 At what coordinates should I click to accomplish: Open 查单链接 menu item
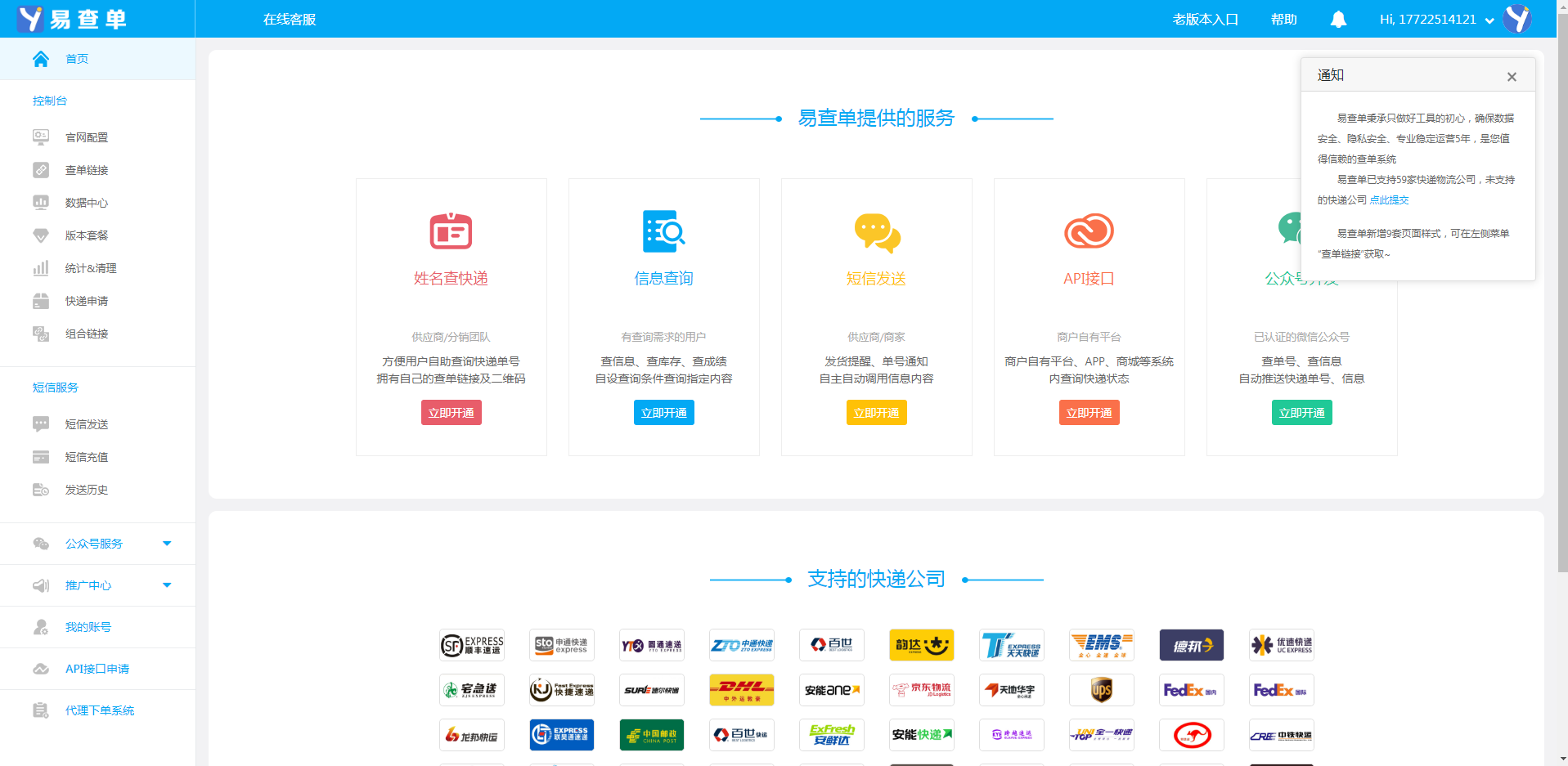86,170
